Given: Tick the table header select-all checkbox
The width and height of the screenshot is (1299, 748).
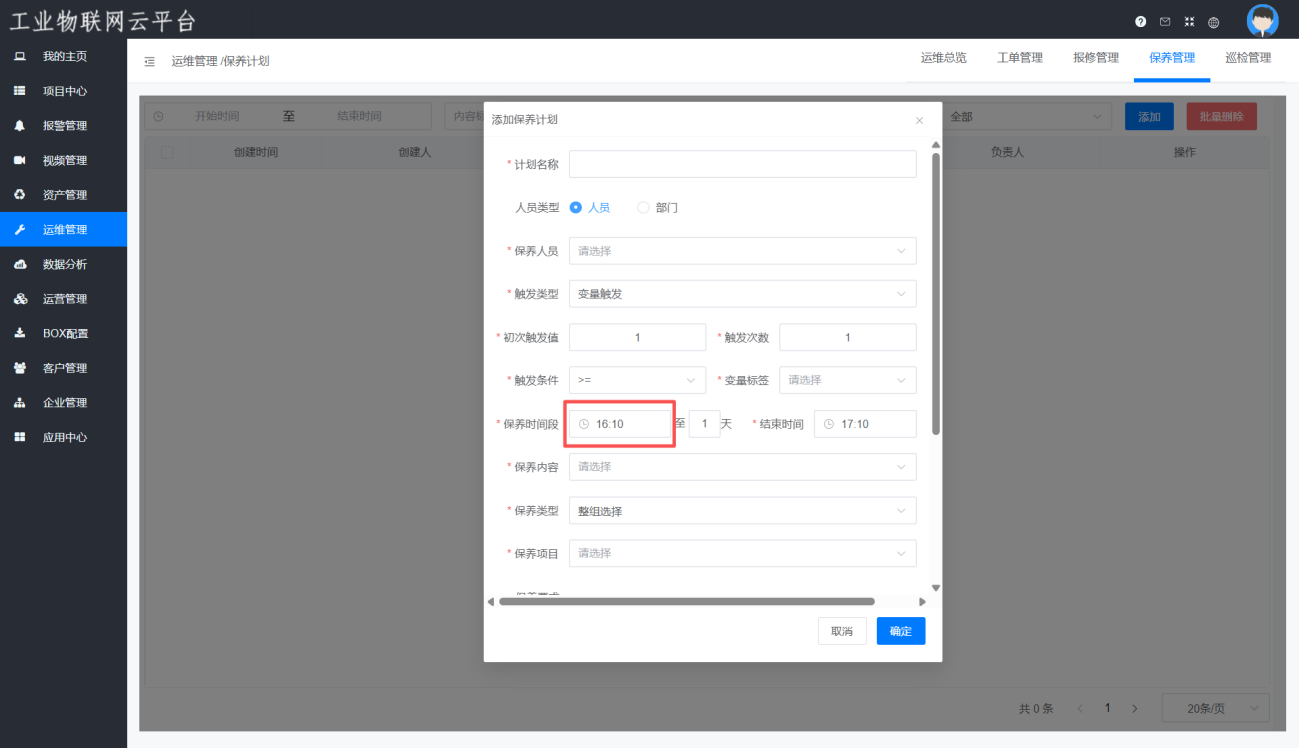Looking at the screenshot, I should [x=167, y=152].
